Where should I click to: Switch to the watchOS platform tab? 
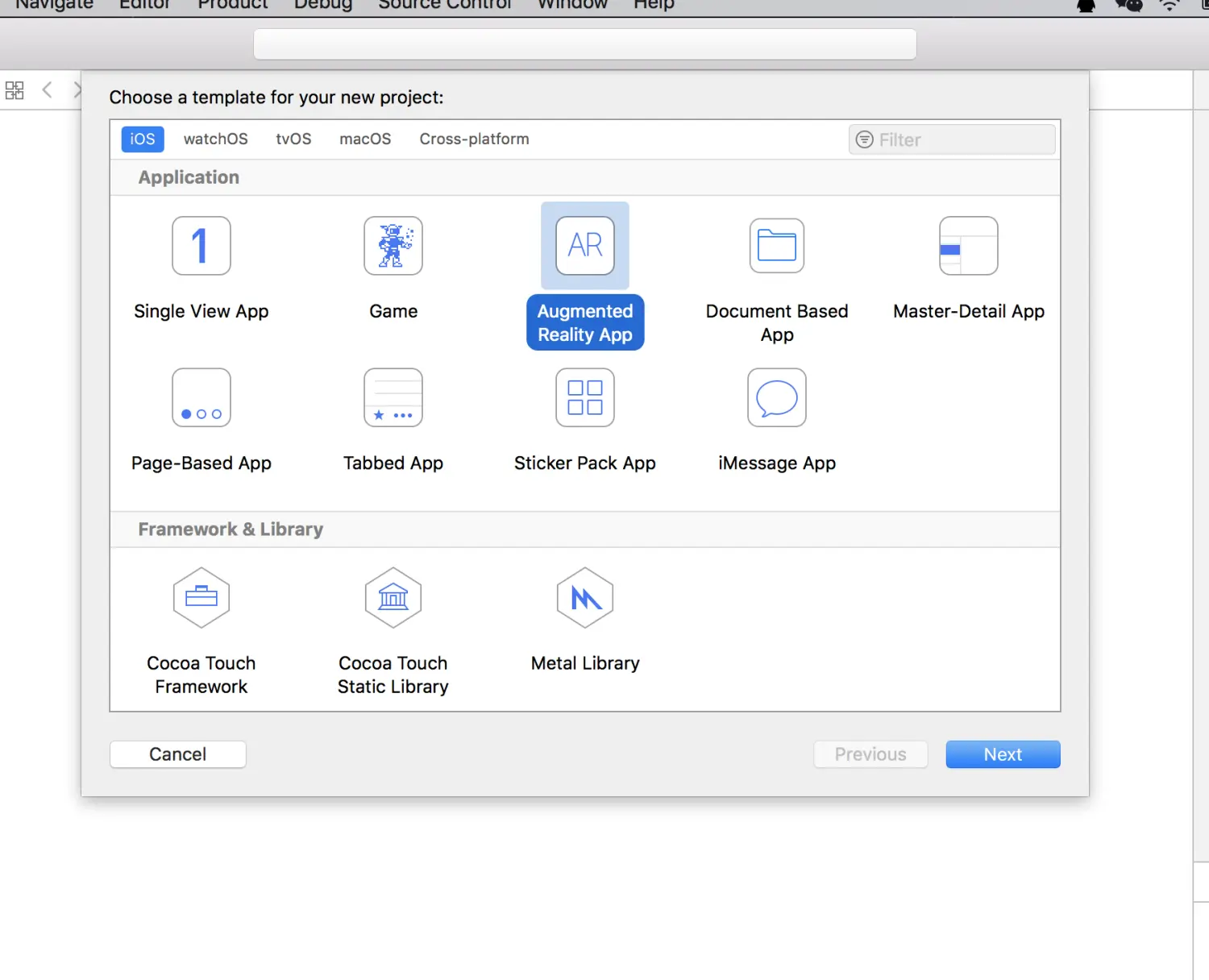click(216, 139)
